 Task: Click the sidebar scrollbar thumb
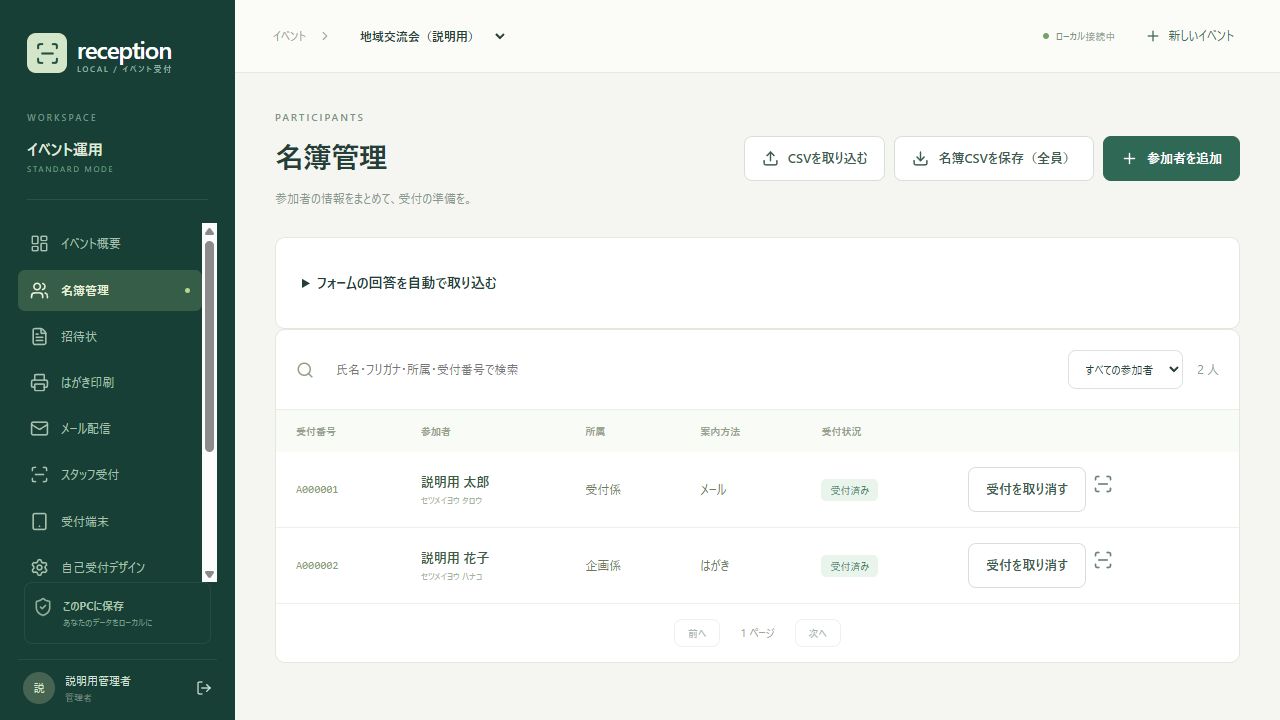click(209, 346)
